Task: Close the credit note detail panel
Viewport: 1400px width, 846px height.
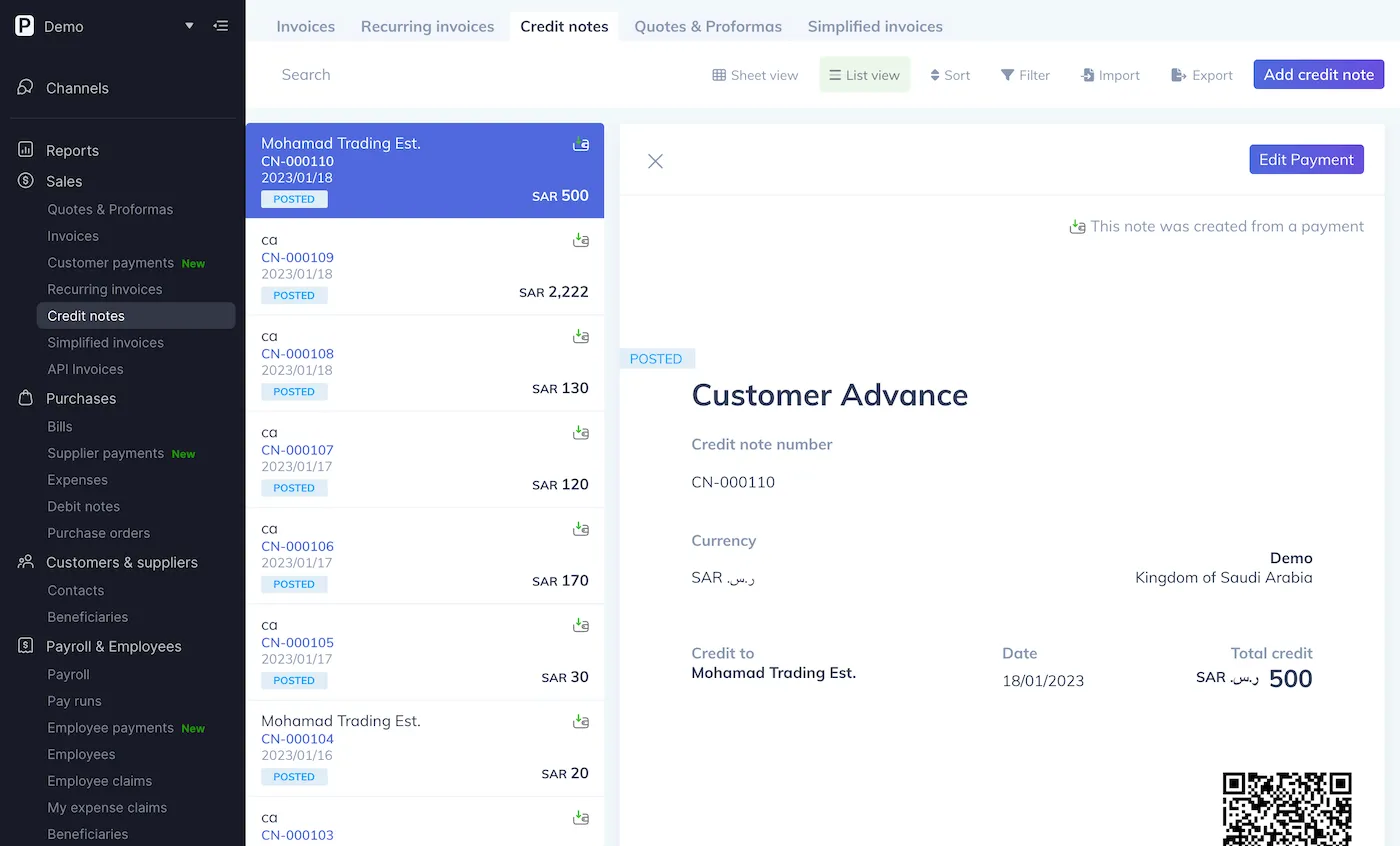Action: coord(655,161)
